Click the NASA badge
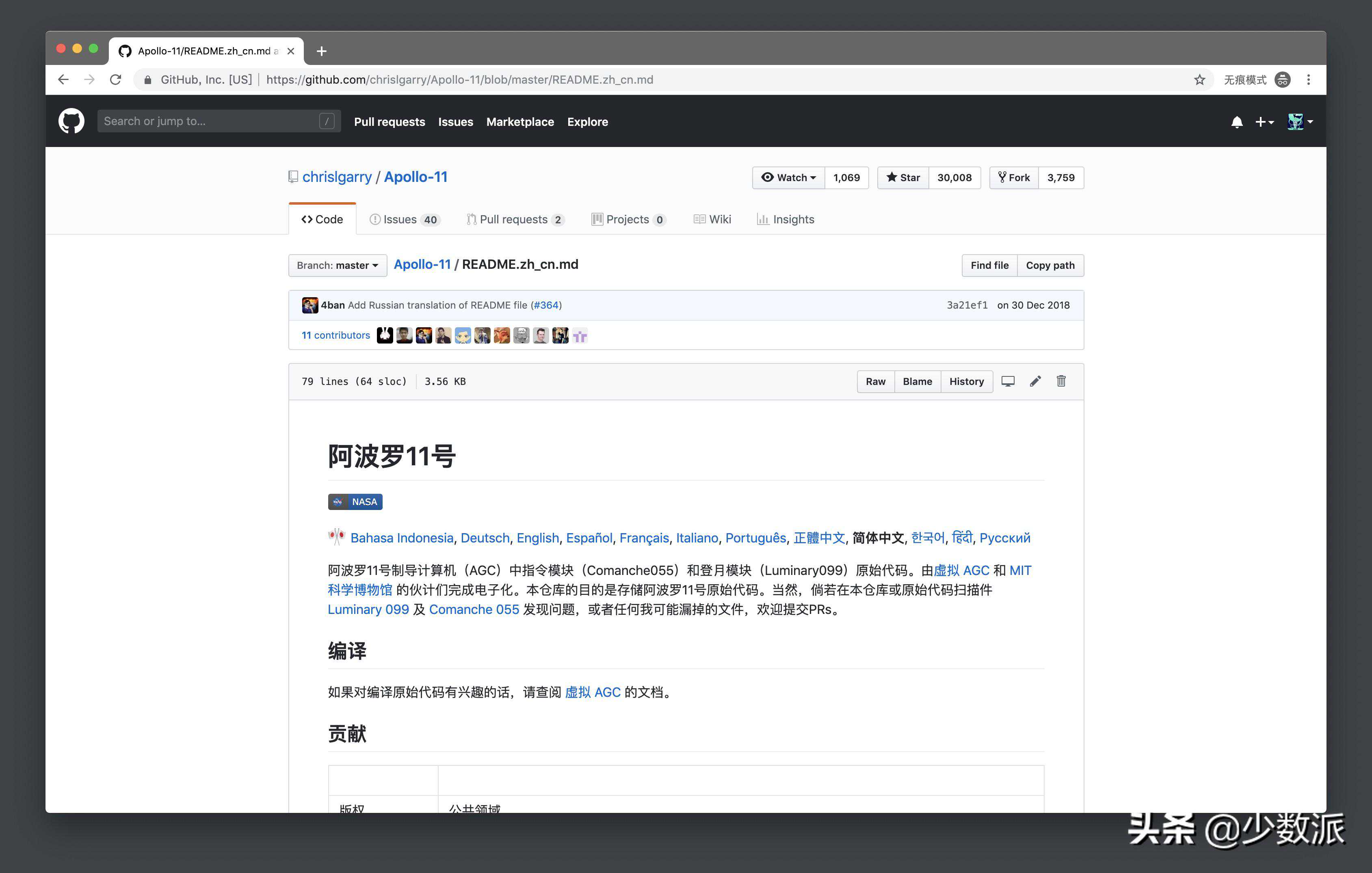The height and width of the screenshot is (873, 1372). click(x=355, y=502)
